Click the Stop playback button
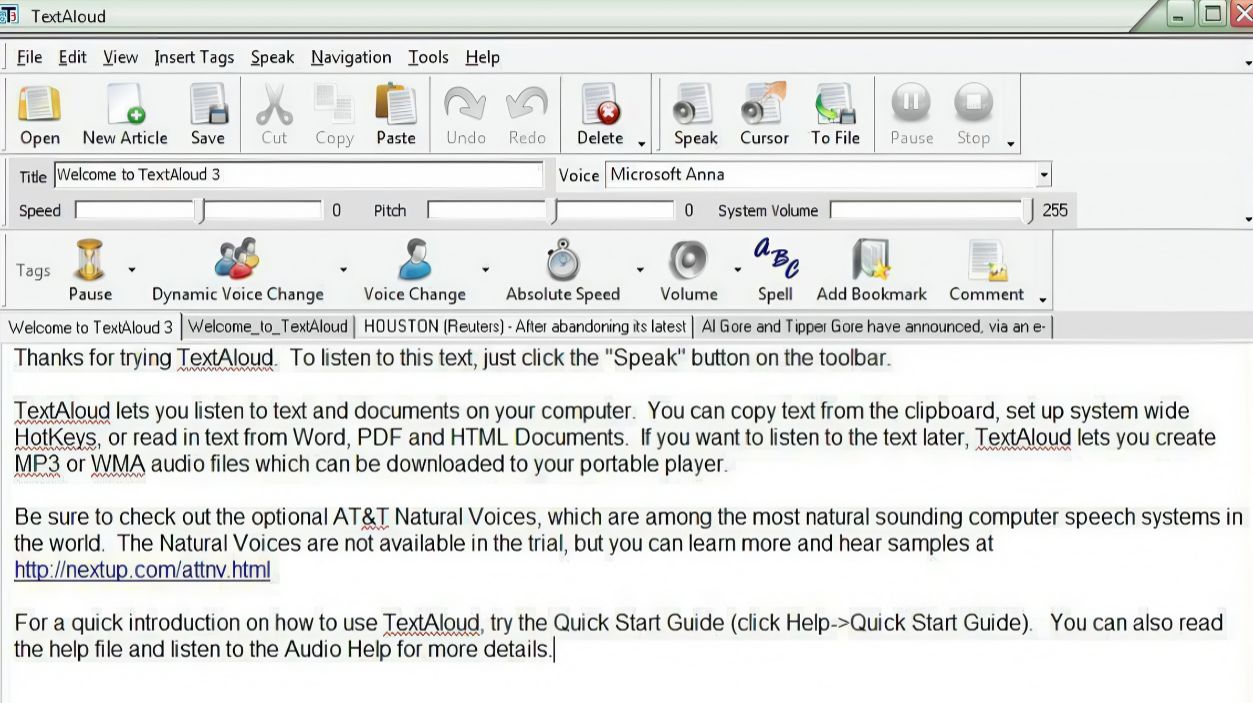Screen dimensions: 1253x703 (x=973, y=115)
